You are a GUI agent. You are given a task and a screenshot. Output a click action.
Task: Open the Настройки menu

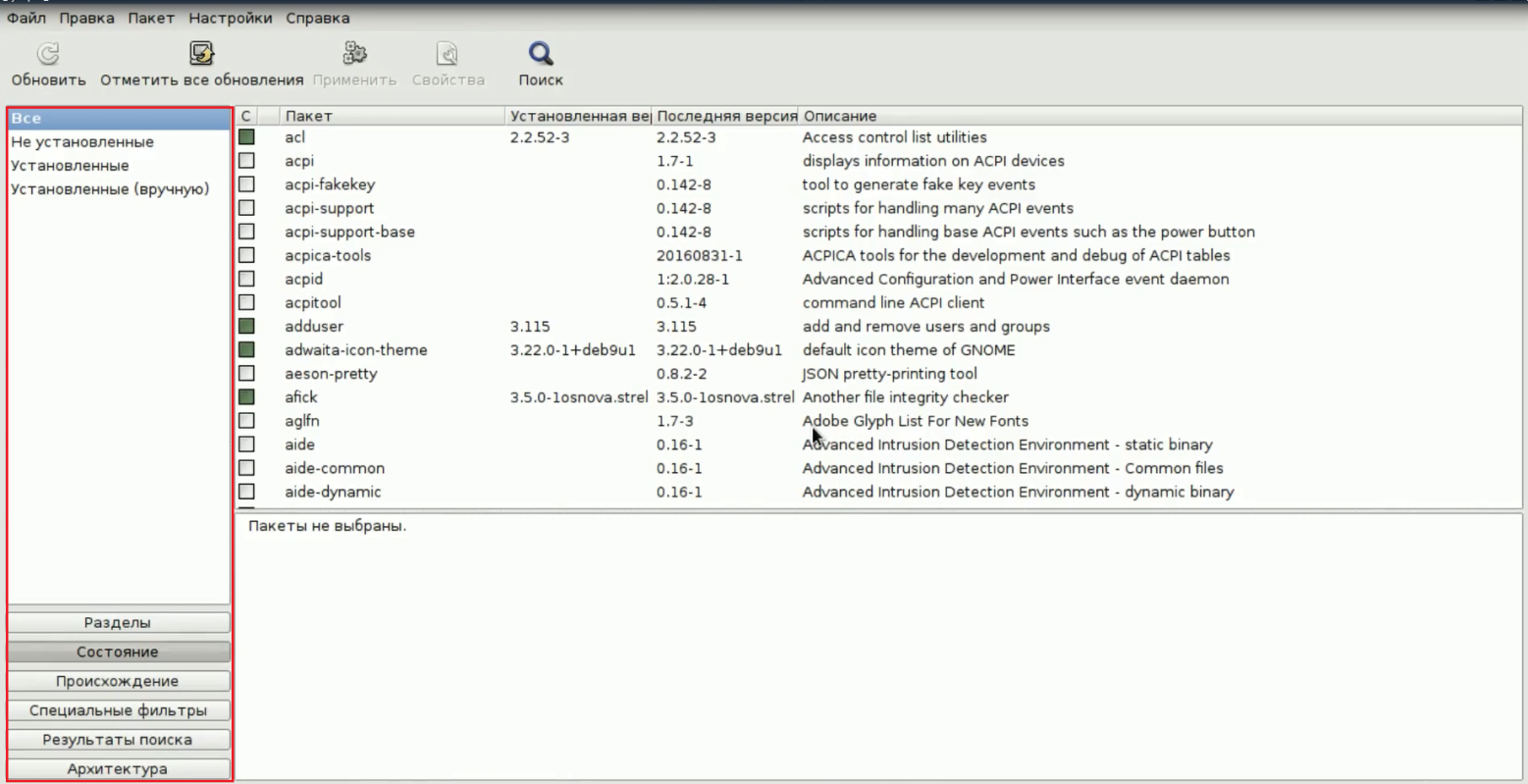[x=231, y=18]
